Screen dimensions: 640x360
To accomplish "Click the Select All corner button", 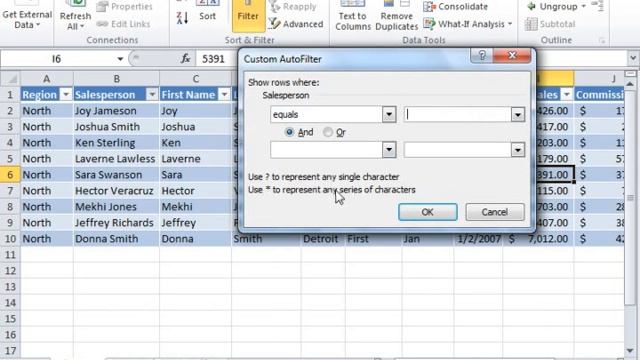I will point(11,78).
